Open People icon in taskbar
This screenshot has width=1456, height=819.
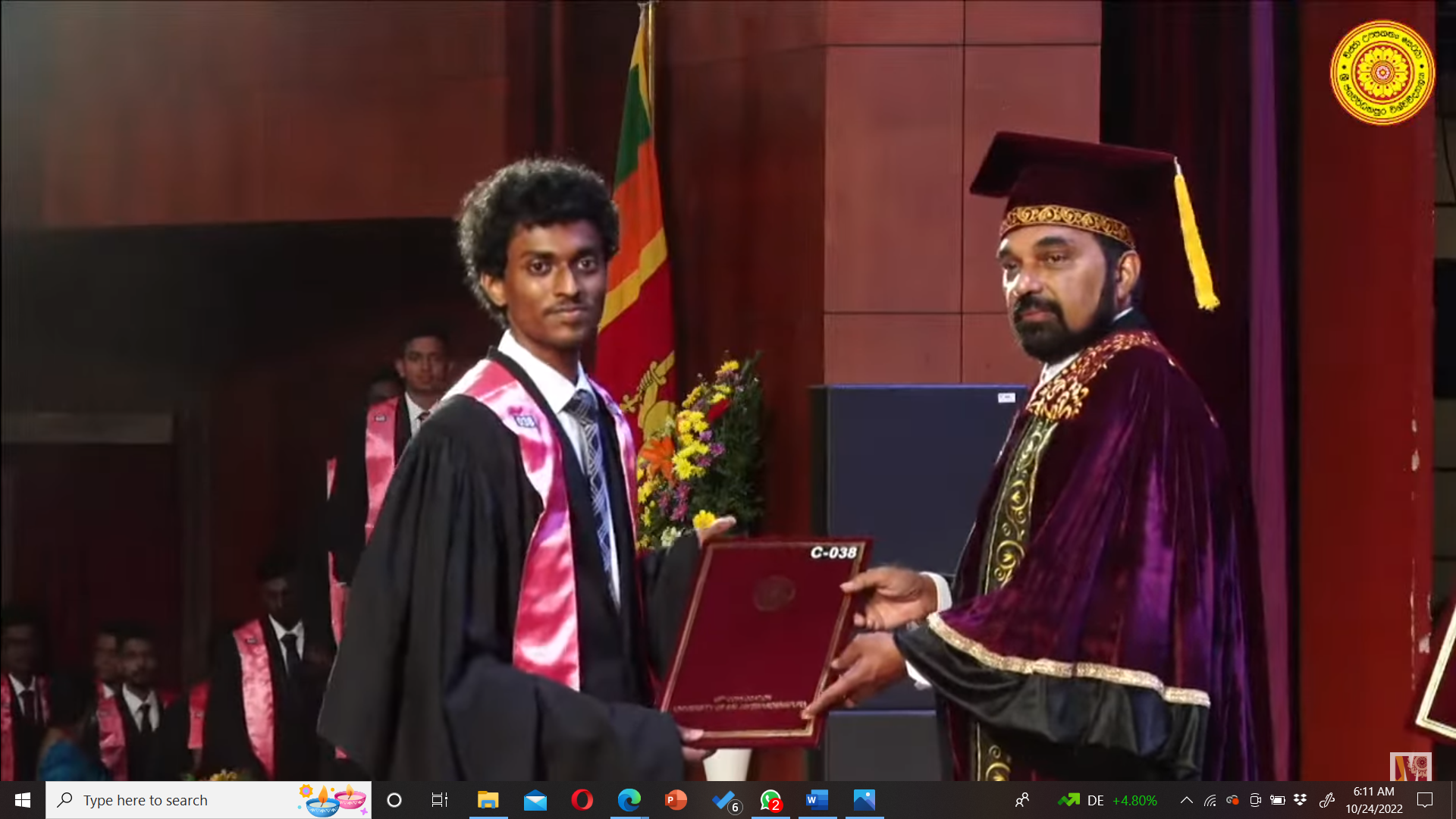click(x=1022, y=800)
